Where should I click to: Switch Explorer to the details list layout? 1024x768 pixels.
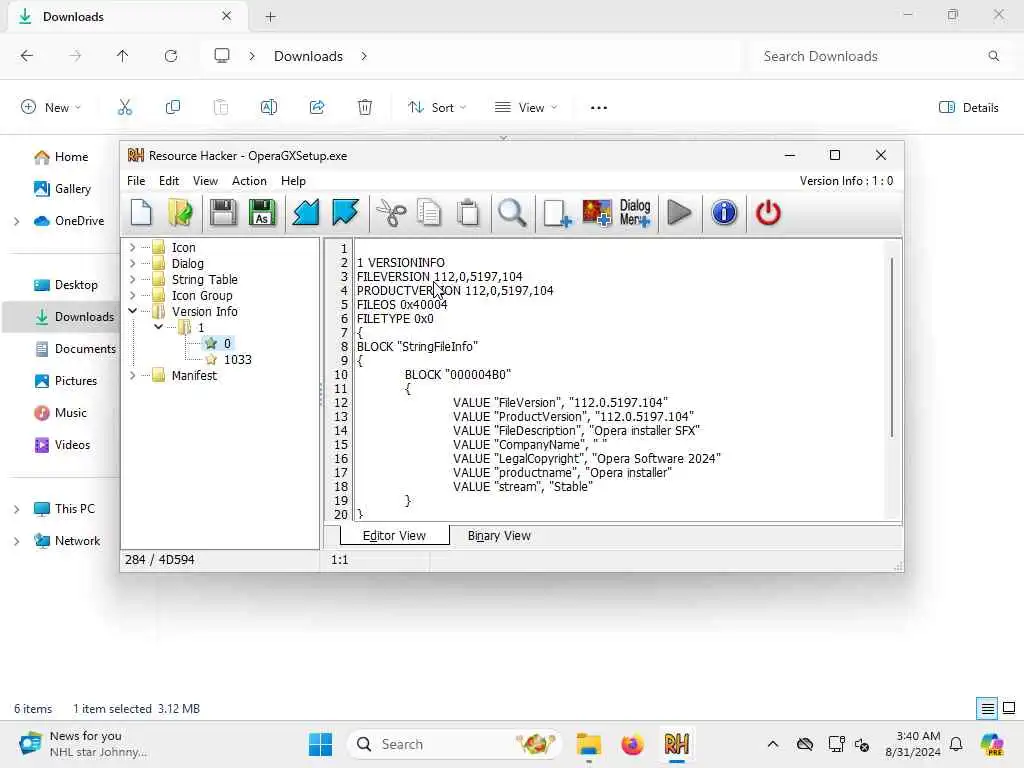click(x=987, y=709)
